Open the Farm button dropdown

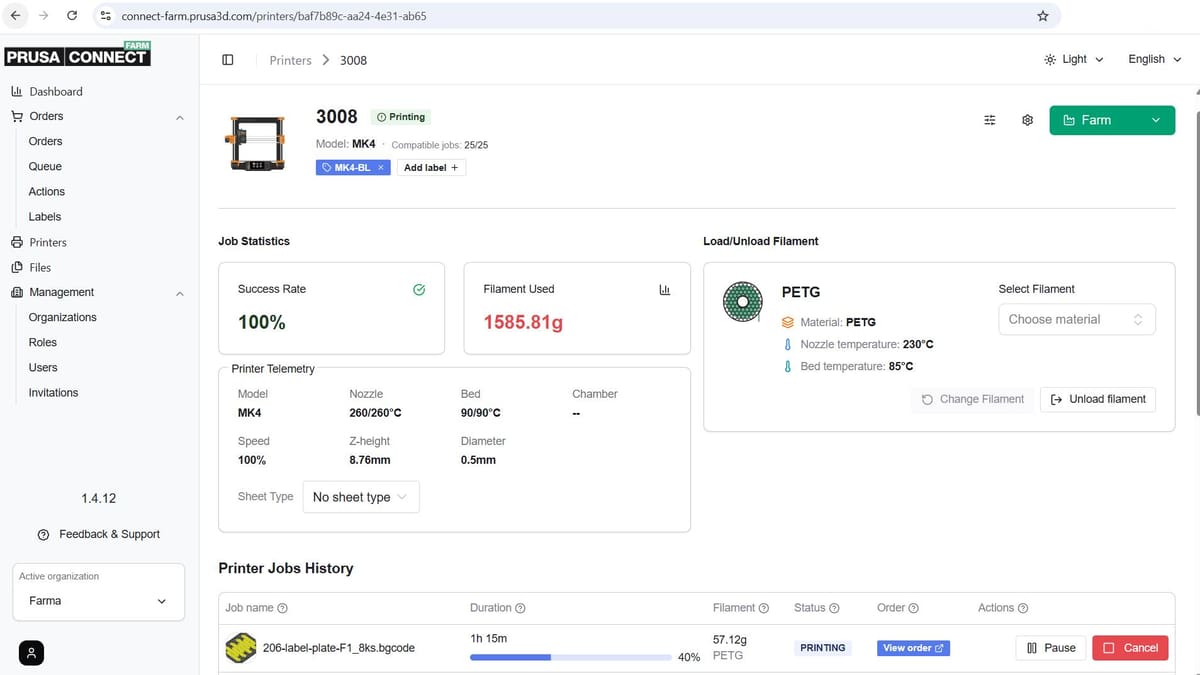(x=1157, y=120)
